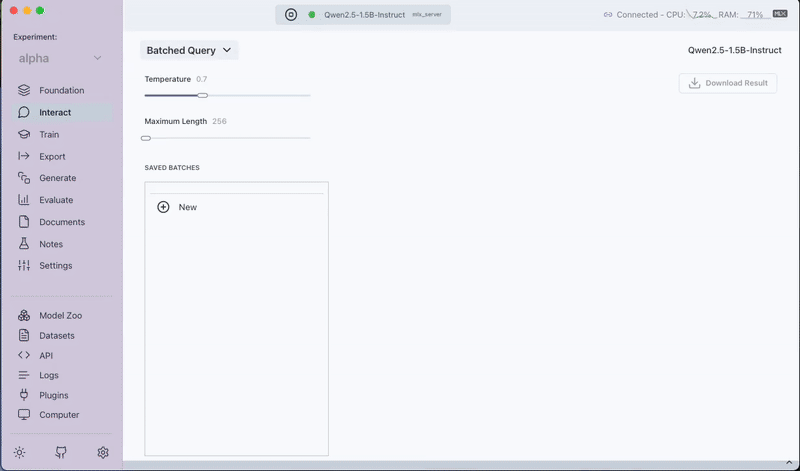
Task: Open GitHub link icon in sidebar footer
Action: click(61, 452)
